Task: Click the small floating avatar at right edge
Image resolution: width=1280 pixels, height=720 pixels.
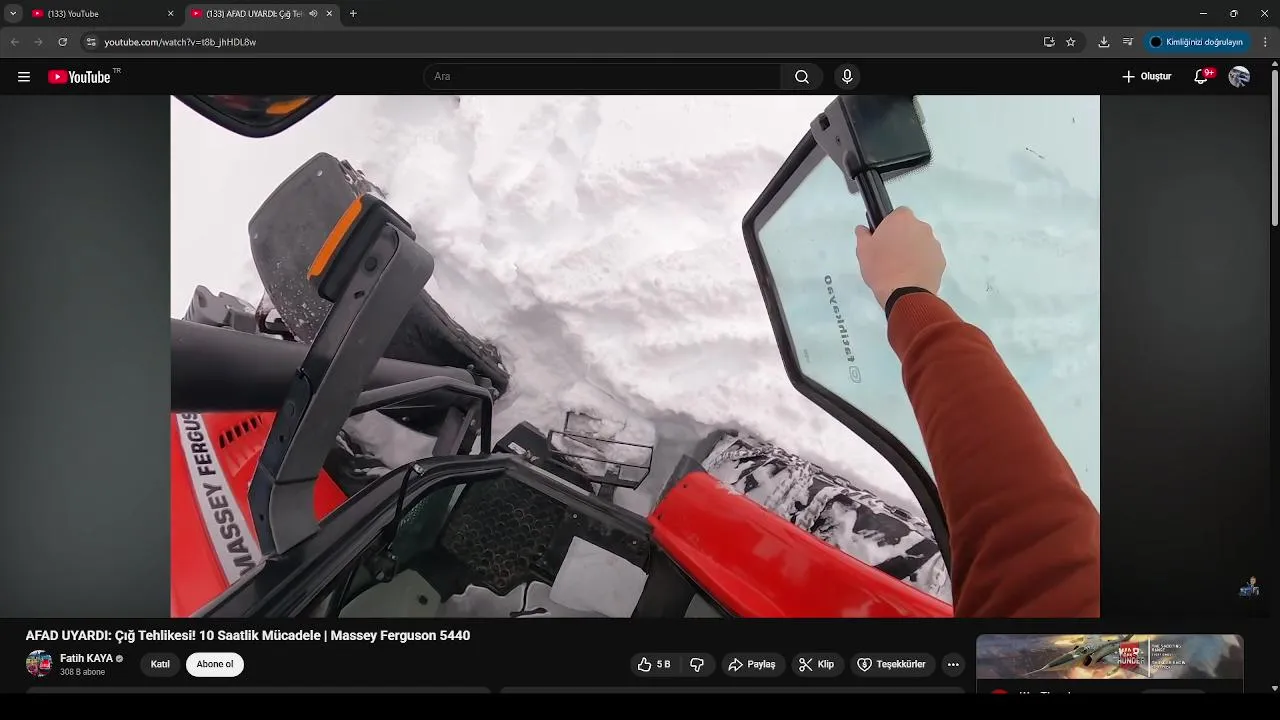Action: (1249, 587)
